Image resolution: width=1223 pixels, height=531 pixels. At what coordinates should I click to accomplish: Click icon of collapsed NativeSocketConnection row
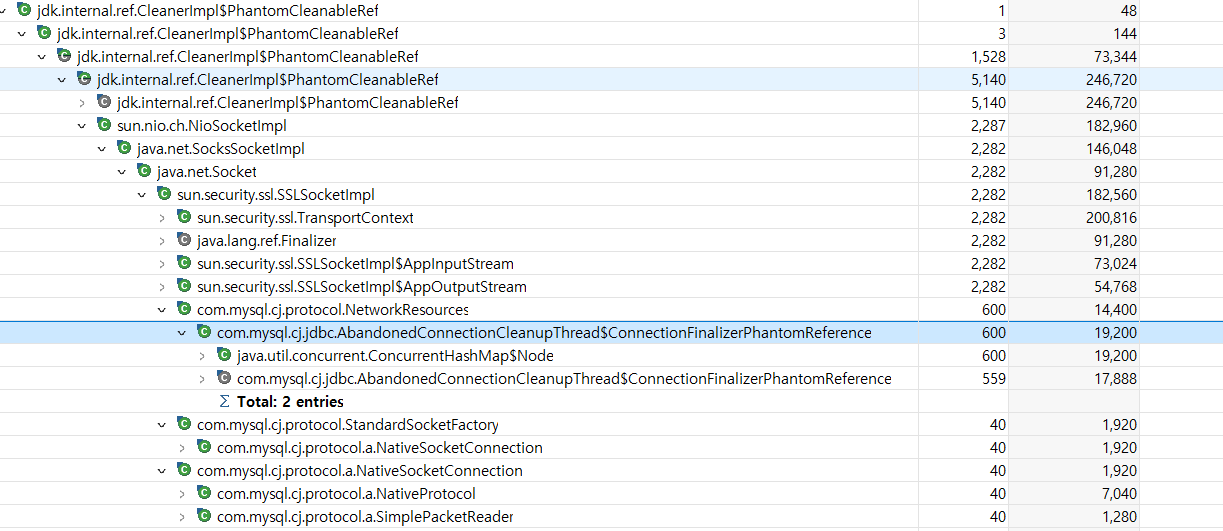pos(204,447)
